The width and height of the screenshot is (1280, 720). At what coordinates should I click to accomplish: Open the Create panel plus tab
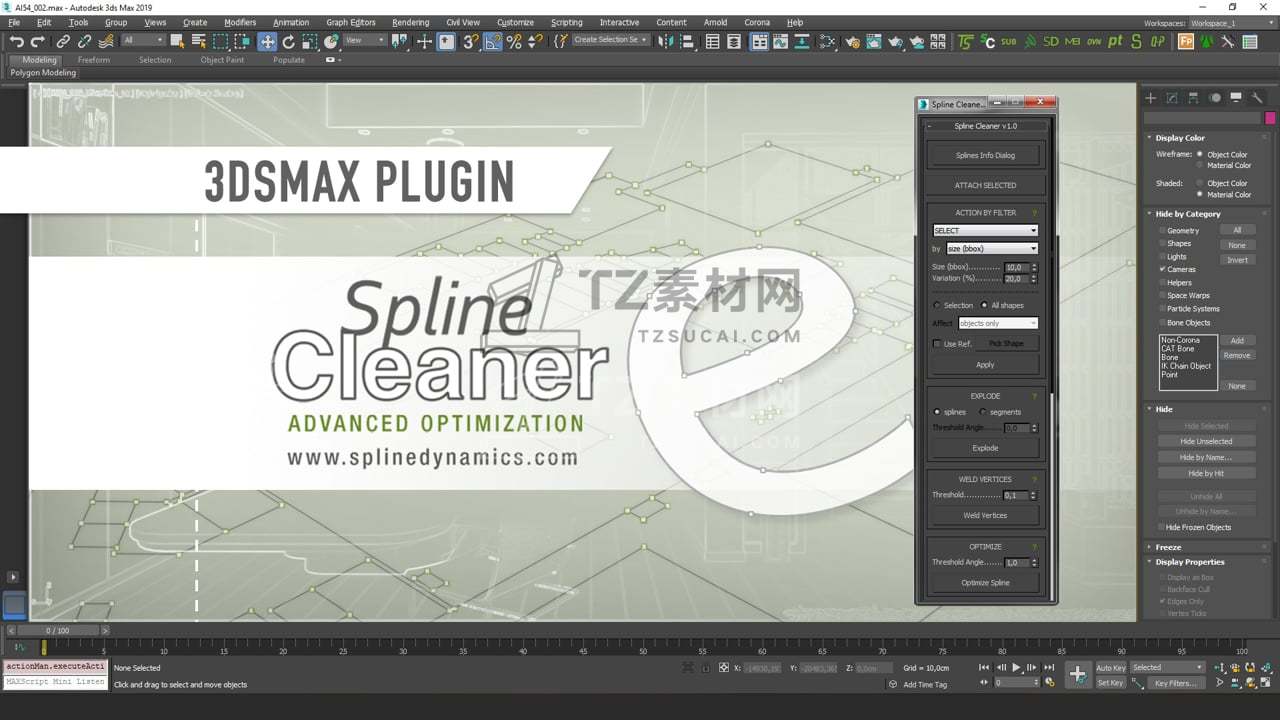[x=1151, y=98]
